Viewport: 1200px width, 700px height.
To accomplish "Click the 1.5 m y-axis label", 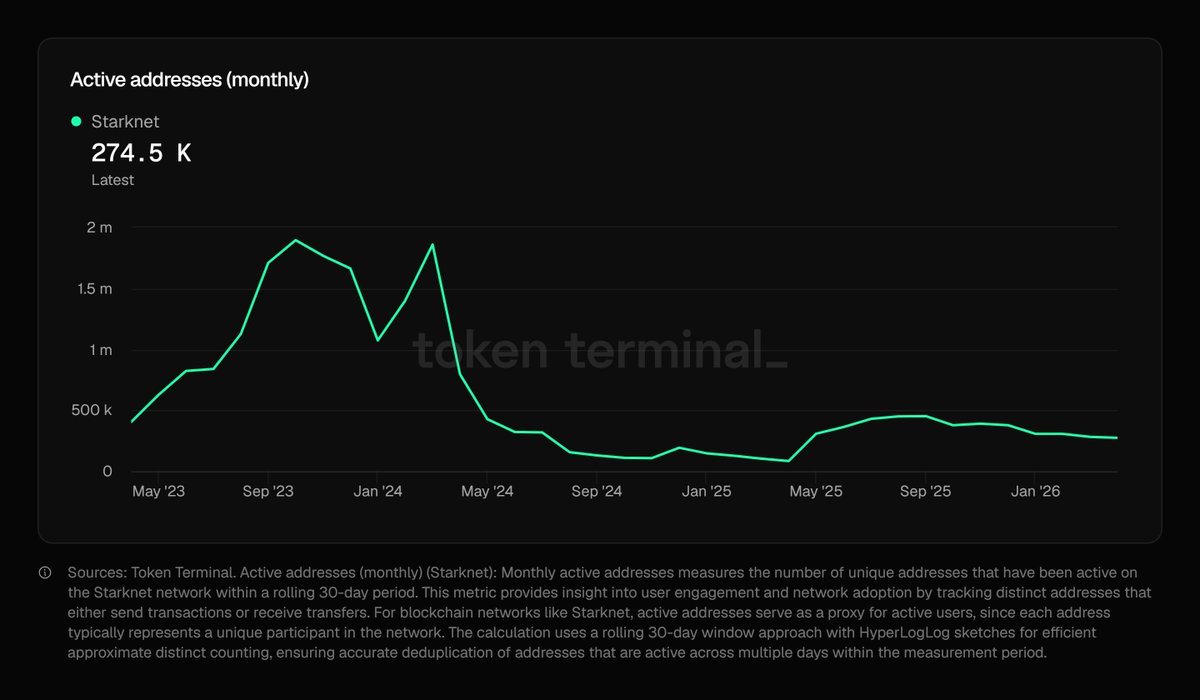I will (94, 289).
